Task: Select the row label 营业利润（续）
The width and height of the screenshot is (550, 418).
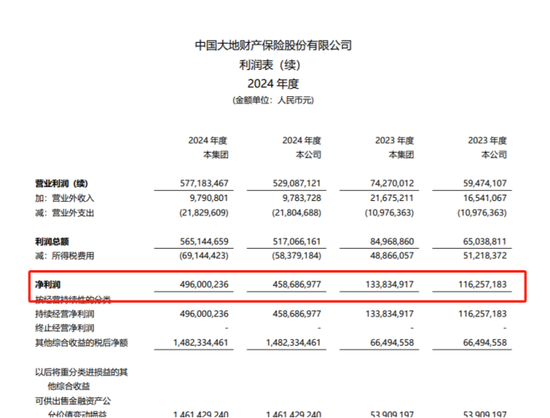Action: point(61,183)
